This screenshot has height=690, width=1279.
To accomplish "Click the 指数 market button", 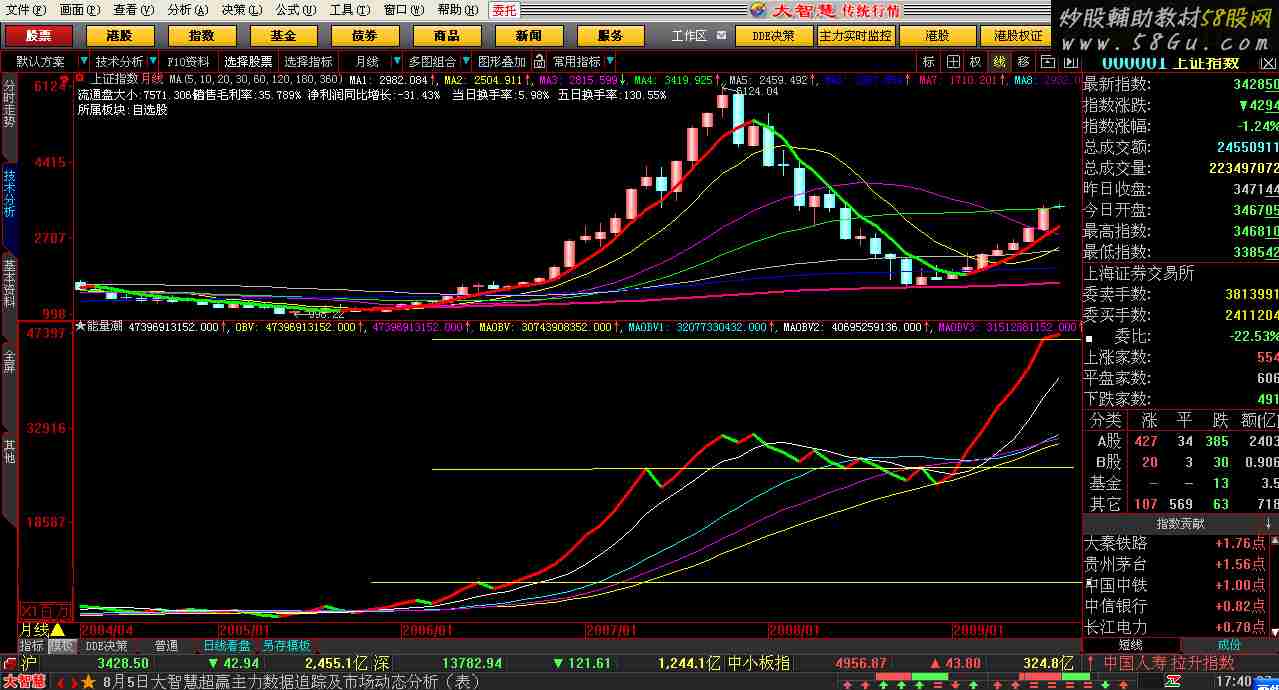I will (x=201, y=36).
